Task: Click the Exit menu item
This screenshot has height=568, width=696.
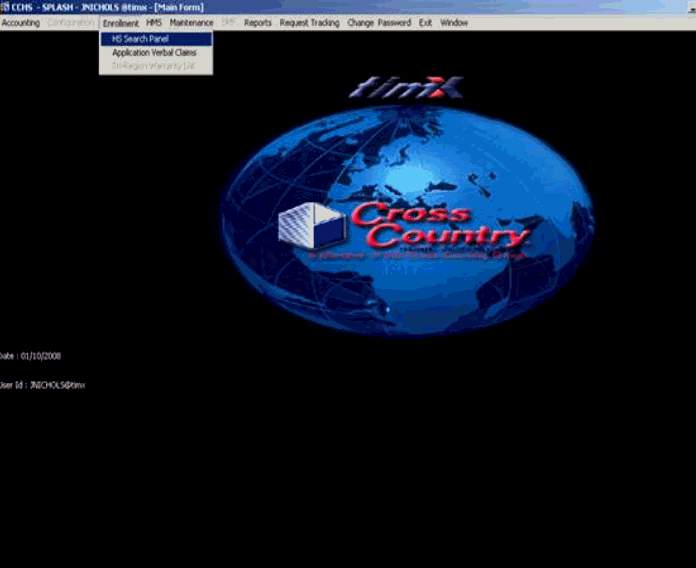Action: (425, 23)
